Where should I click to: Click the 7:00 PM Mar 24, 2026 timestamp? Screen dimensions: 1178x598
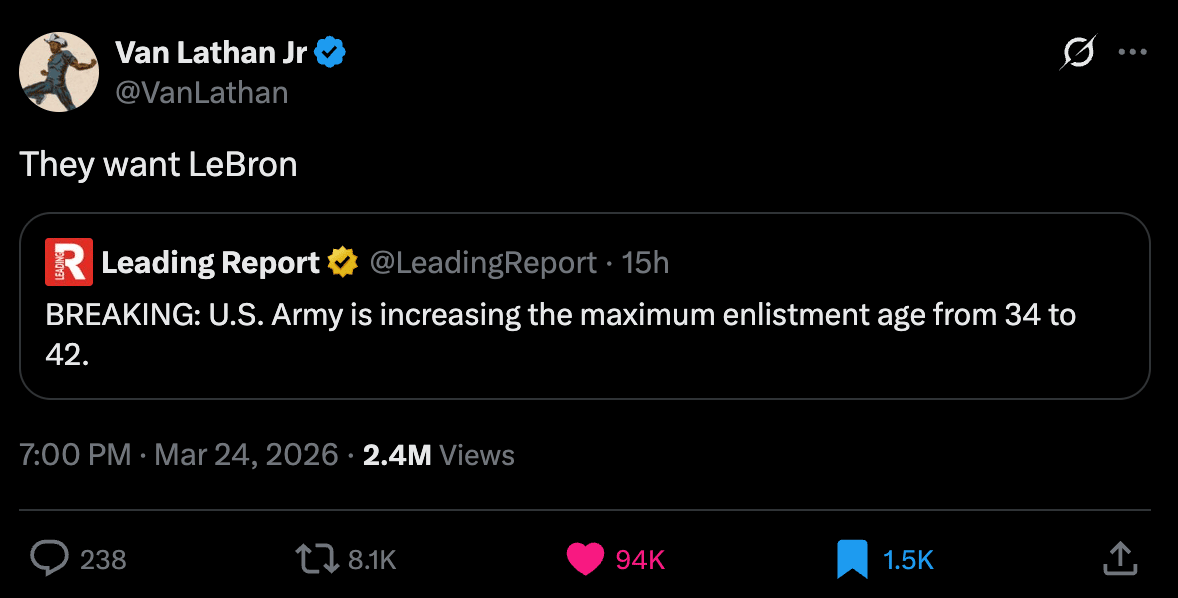click(x=179, y=455)
